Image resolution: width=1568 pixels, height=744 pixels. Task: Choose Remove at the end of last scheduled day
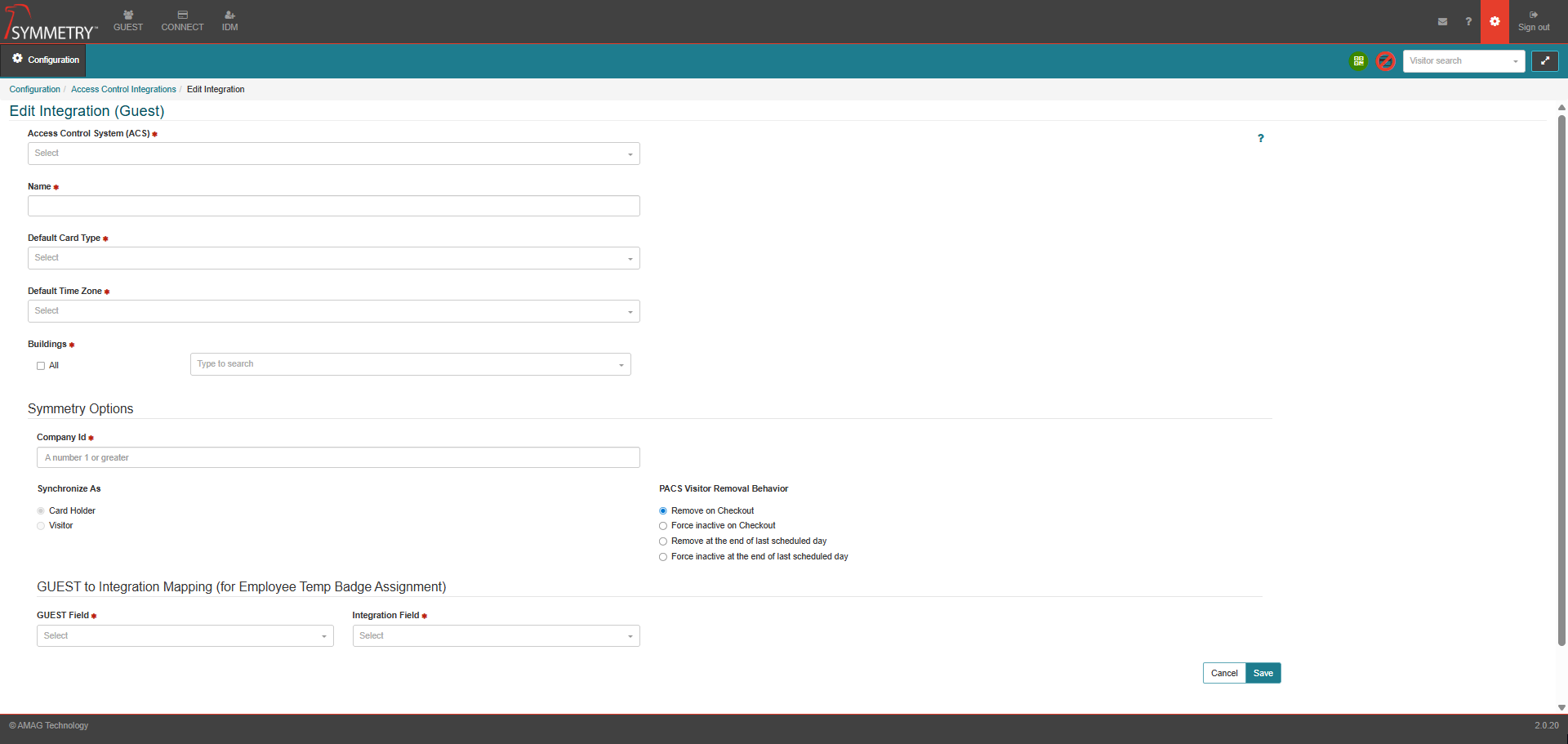663,541
